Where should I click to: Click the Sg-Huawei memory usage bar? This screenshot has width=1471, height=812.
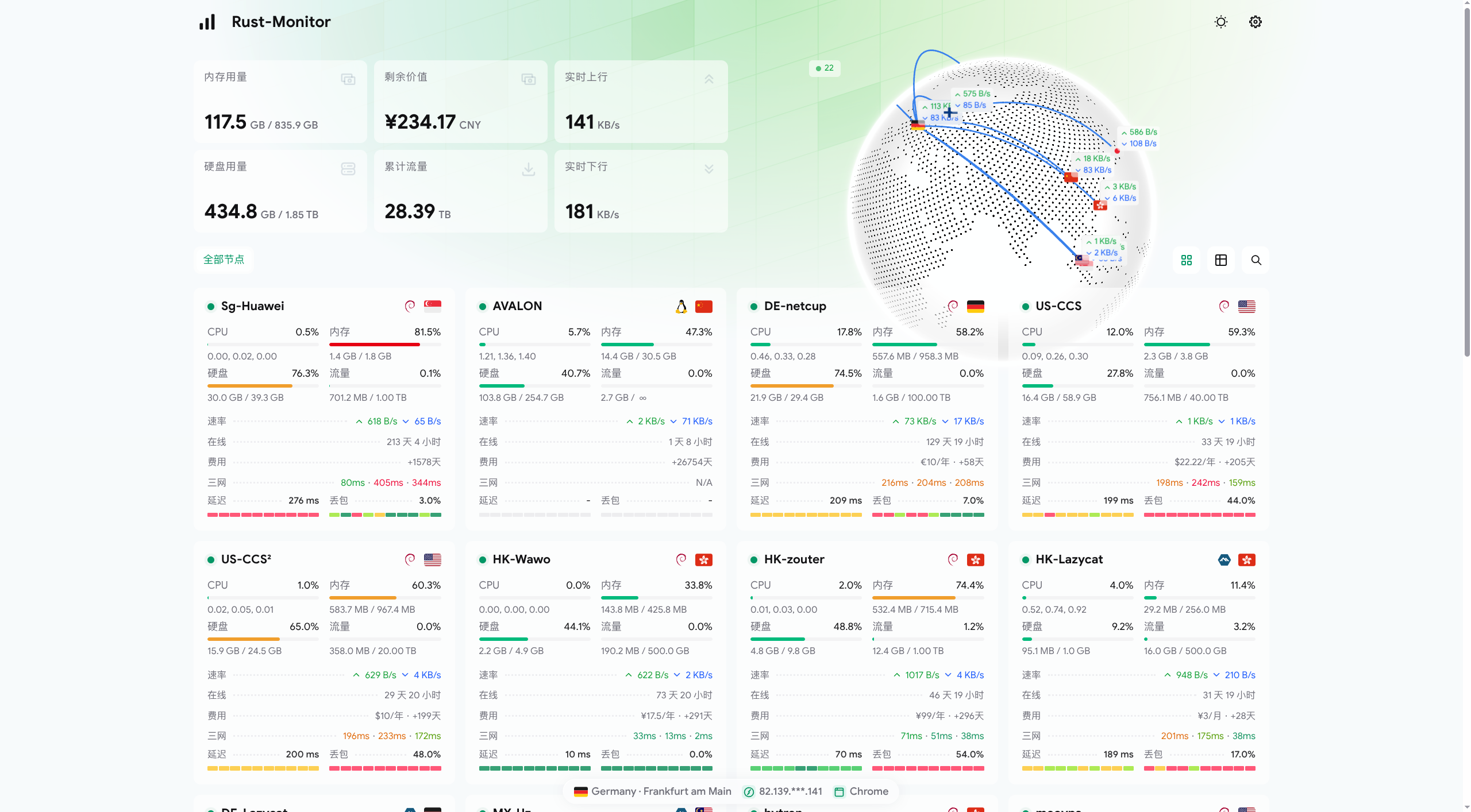coord(385,345)
